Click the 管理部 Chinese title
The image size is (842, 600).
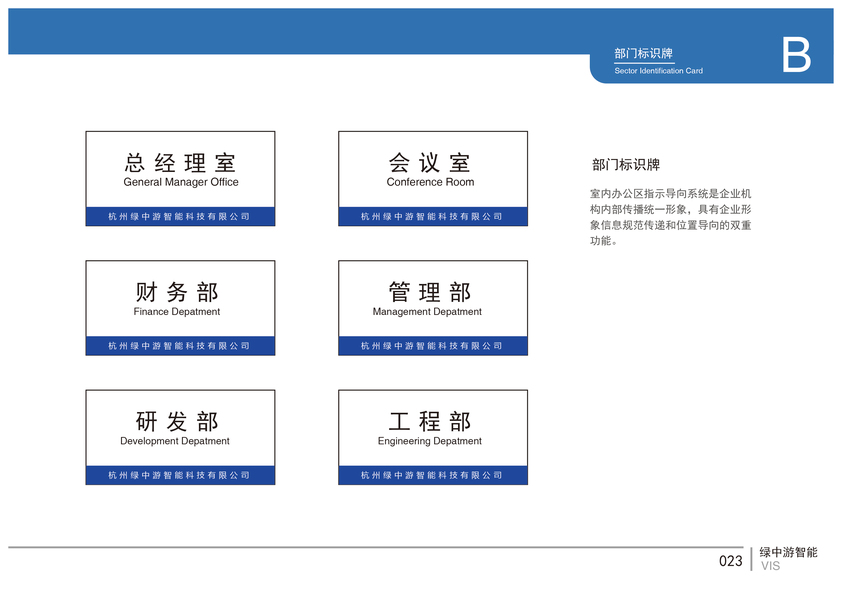pyautogui.click(x=430, y=292)
